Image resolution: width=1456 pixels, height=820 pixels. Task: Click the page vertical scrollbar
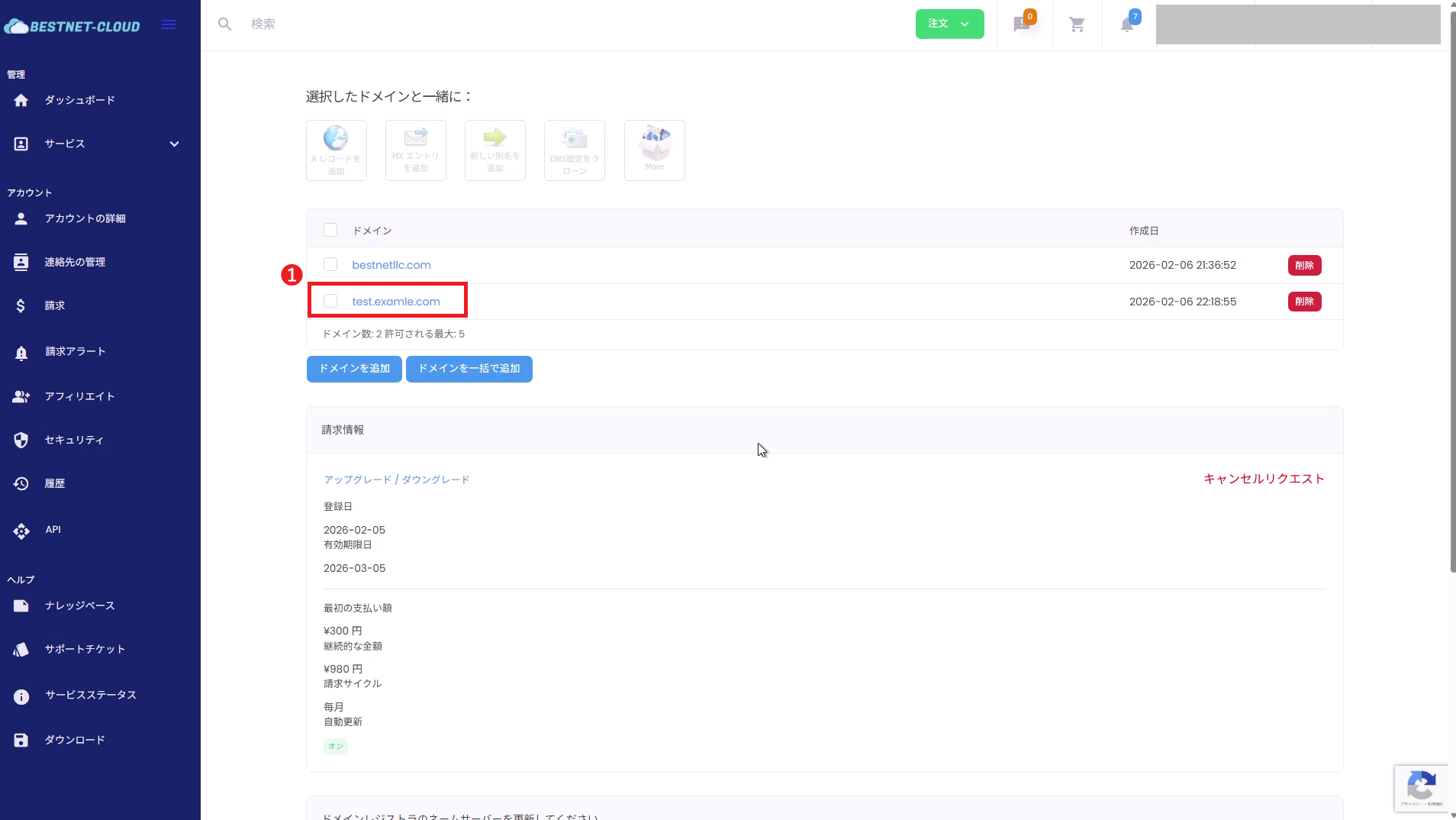tap(1452, 305)
